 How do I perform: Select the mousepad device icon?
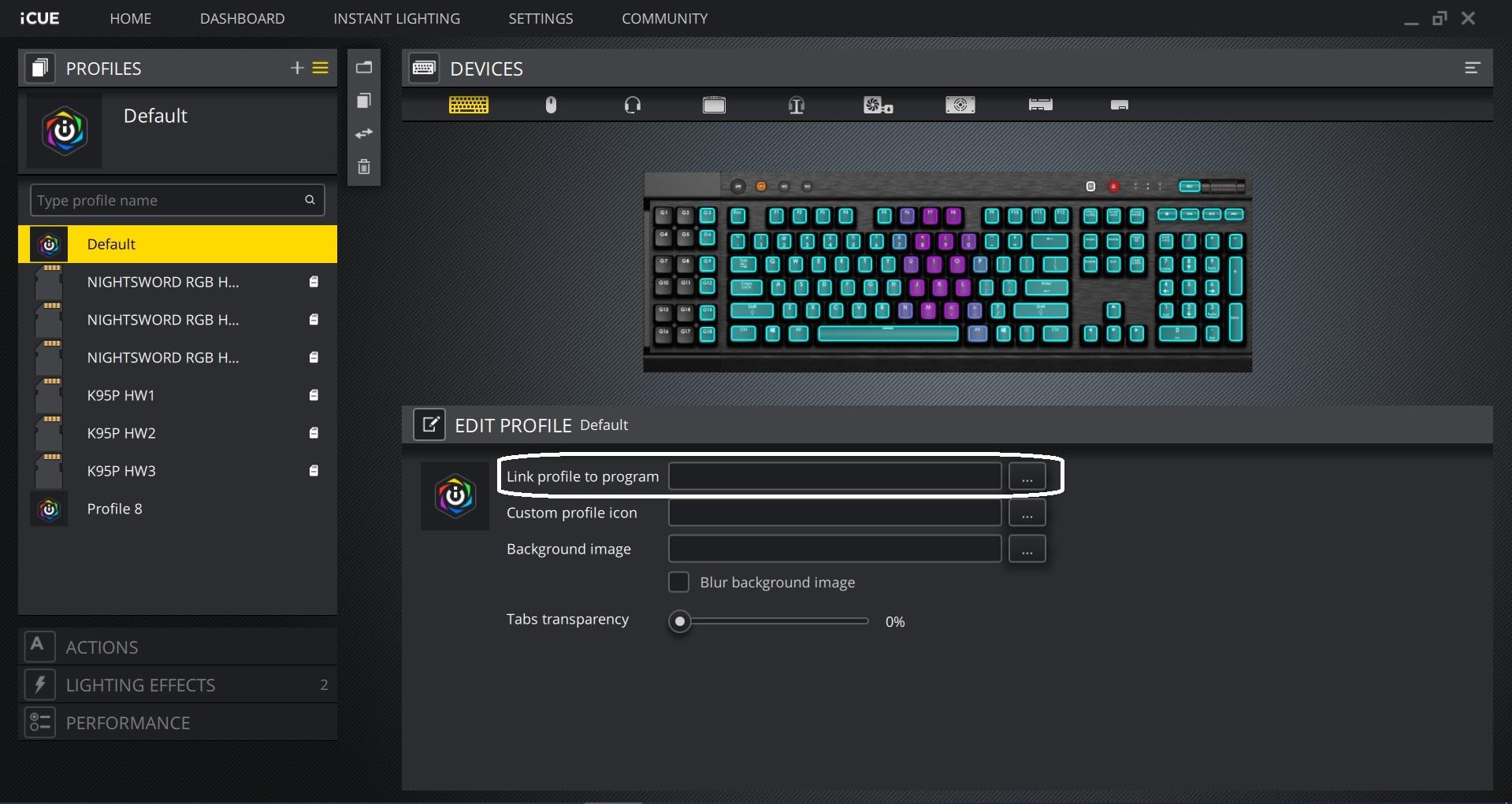tap(713, 104)
